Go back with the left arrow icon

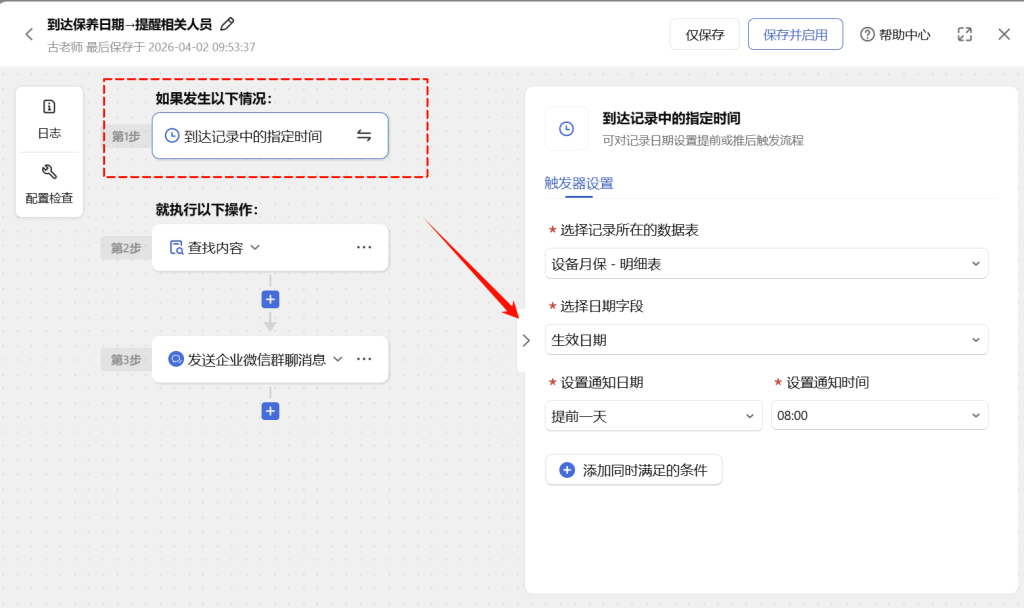click(x=29, y=34)
